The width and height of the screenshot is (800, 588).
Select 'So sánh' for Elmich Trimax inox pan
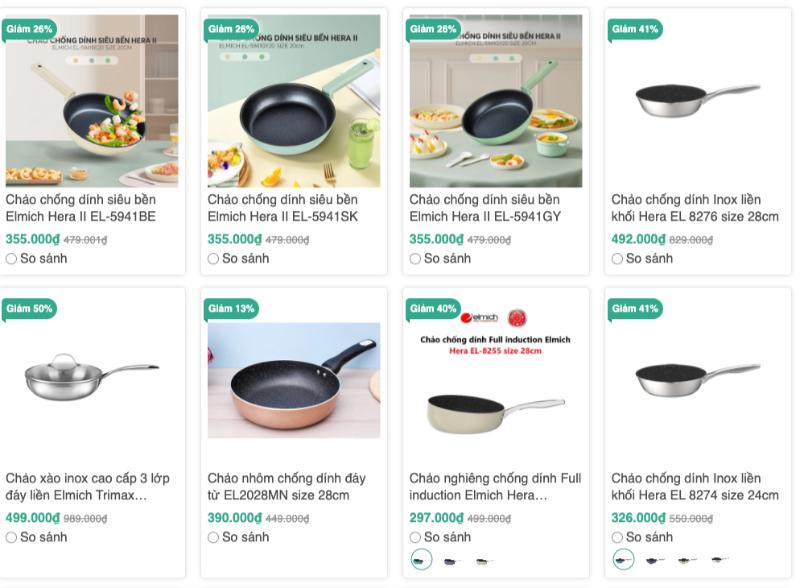click(x=12, y=538)
